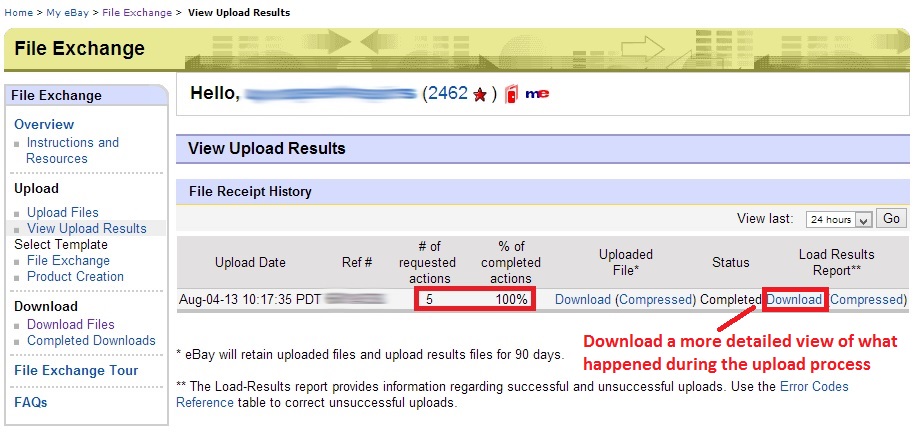Open the View last 24 hours dropdown
This screenshot has height=433, width=916.
[x=839, y=220]
